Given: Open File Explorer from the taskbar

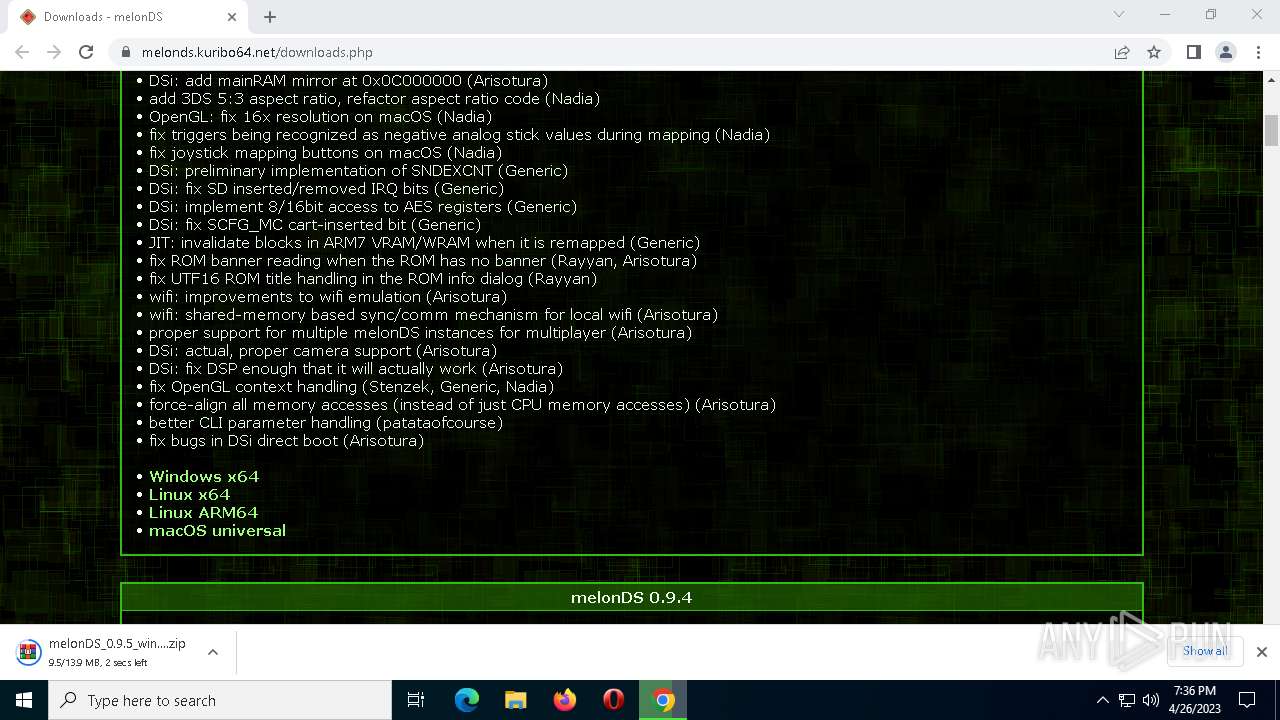Looking at the screenshot, I should tap(516, 700).
